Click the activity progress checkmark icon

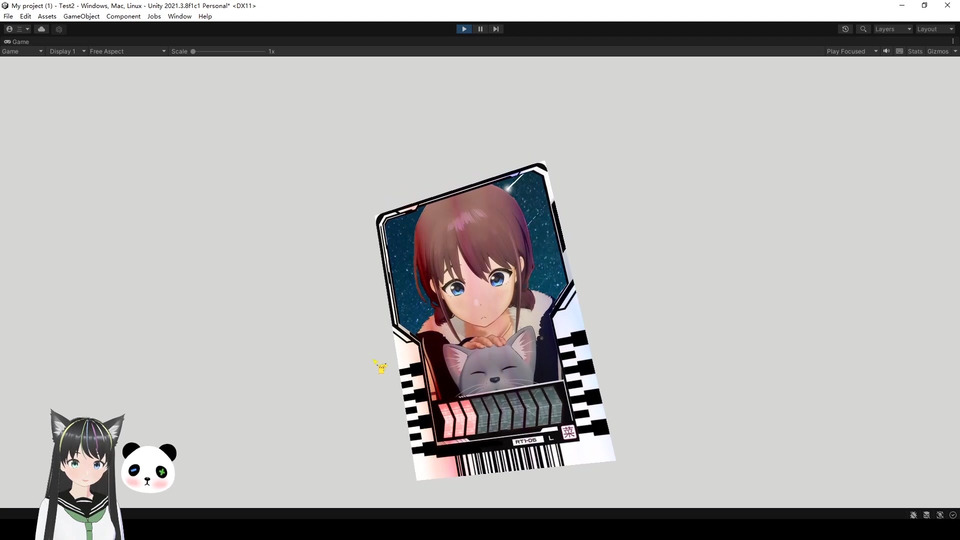click(x=953, y=515)
